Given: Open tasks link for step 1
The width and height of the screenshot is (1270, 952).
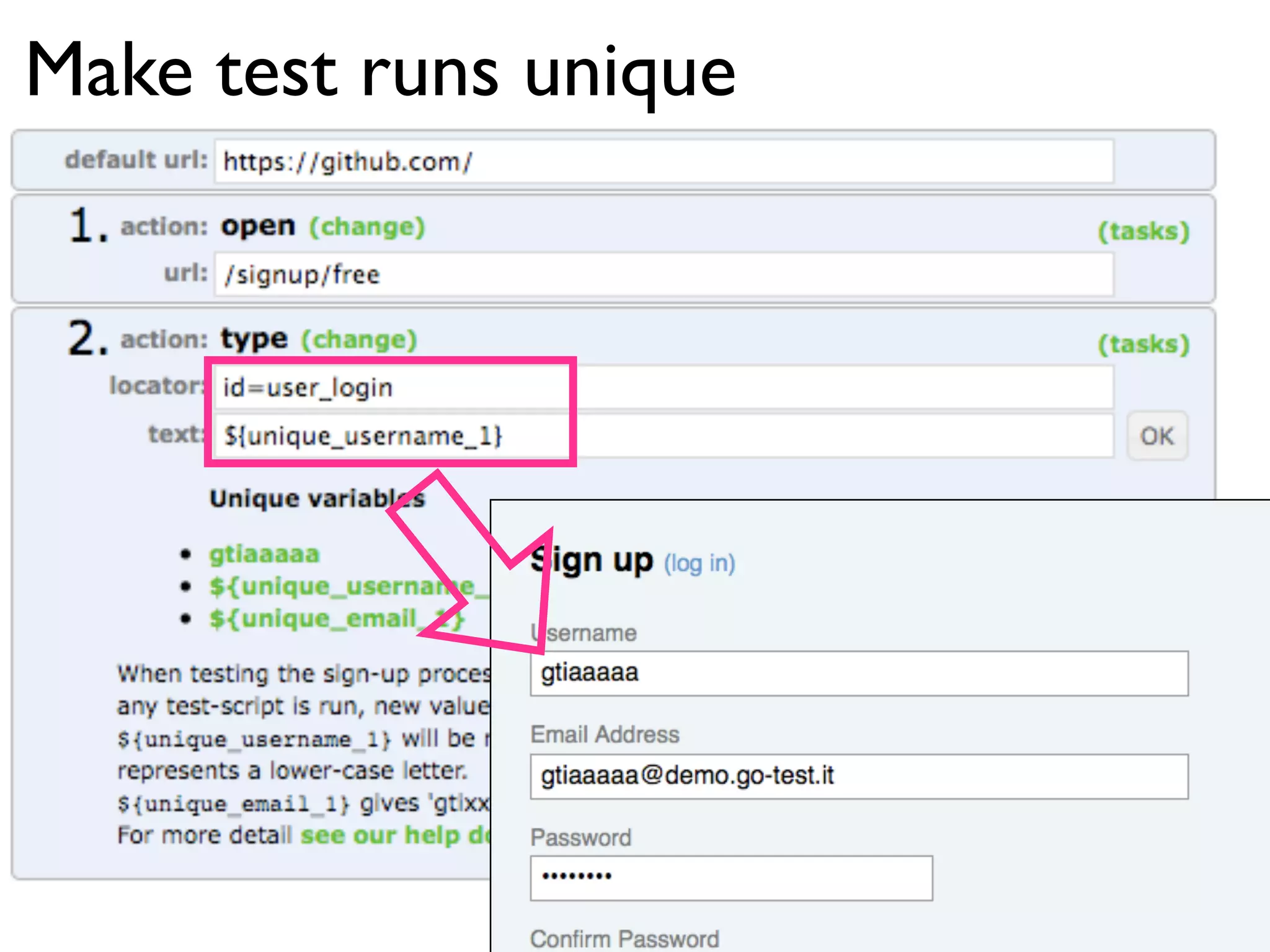Looking at the screenshot, I should 1143,231.
